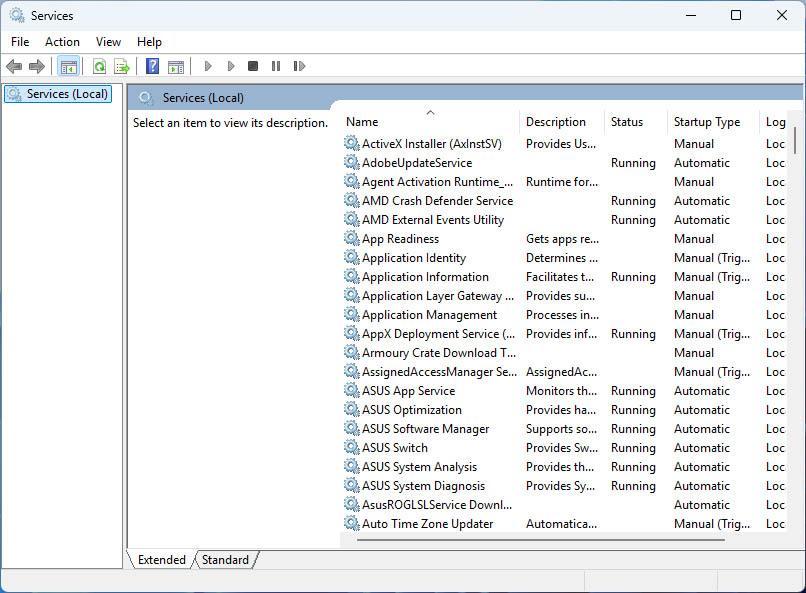Select the ASUS System Diagnosis service
This screenshot has width=806, height=593.
click(x=564, y=486)
